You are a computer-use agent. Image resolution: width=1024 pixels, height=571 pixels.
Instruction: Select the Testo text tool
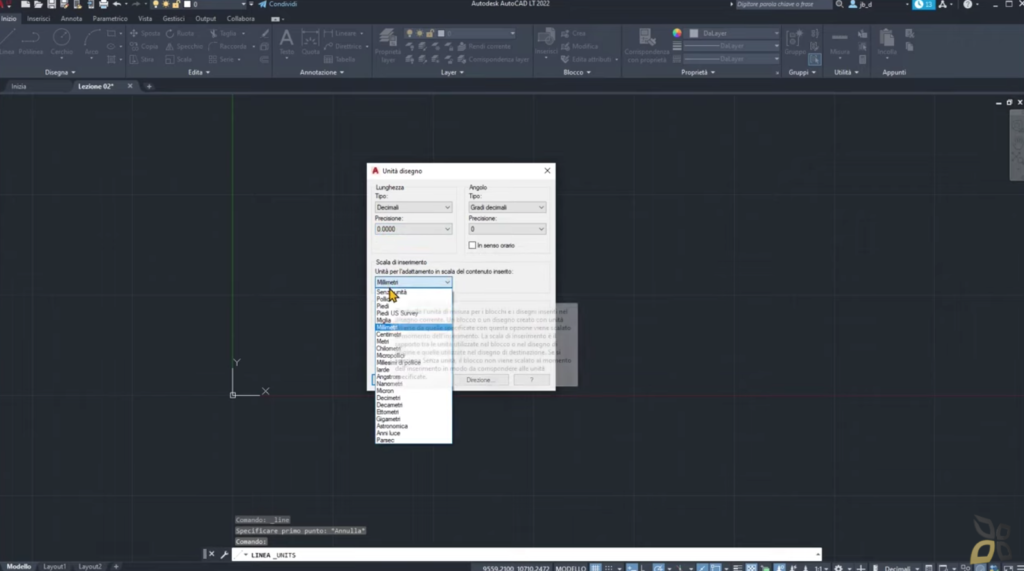coord(286,43)
